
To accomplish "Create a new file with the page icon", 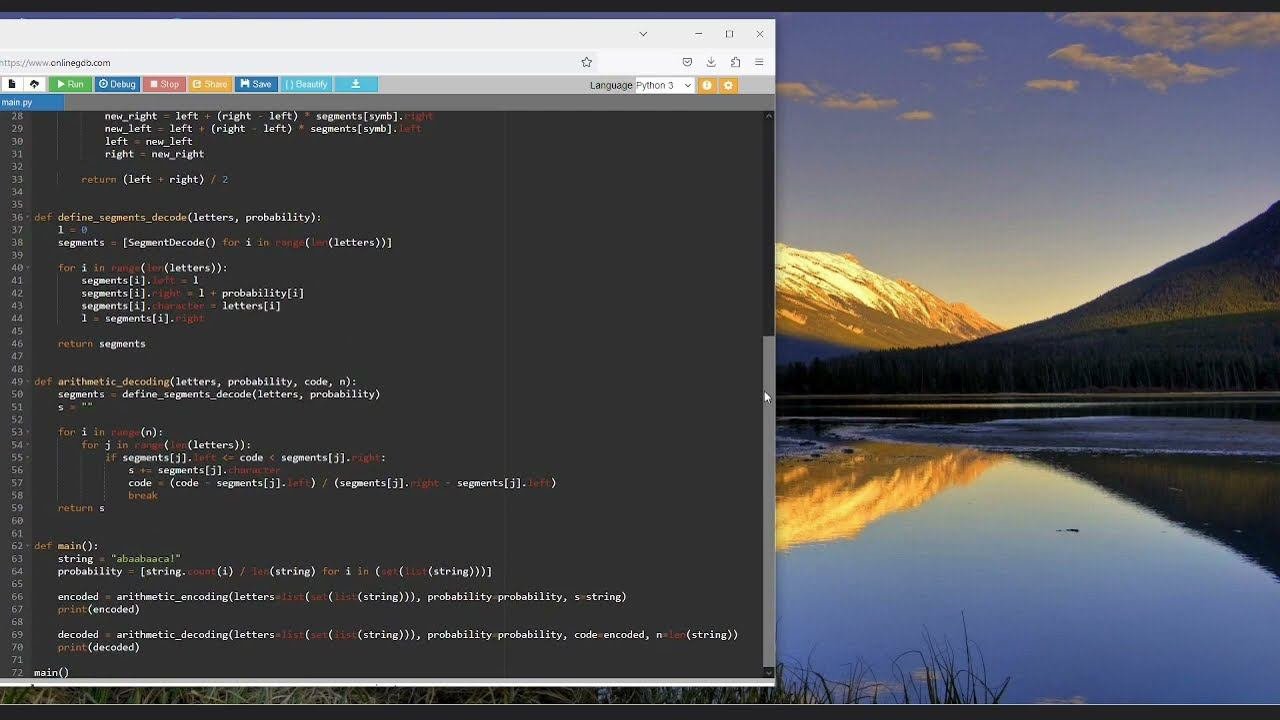I will click(x=12, y=85).
